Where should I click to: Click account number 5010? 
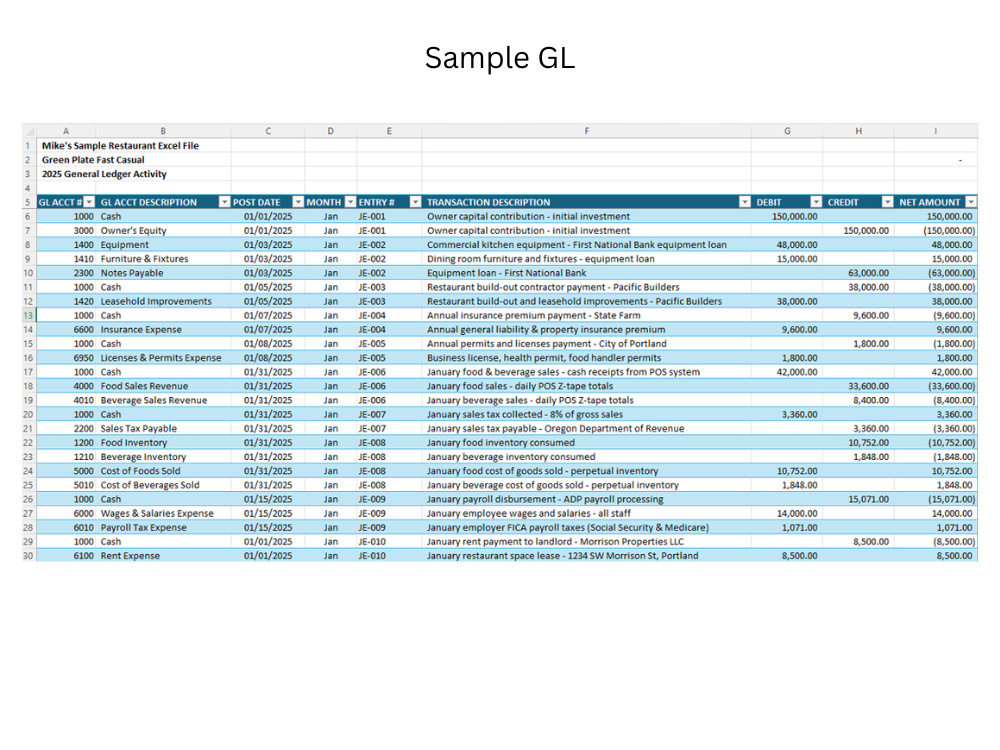click(66, 485)
